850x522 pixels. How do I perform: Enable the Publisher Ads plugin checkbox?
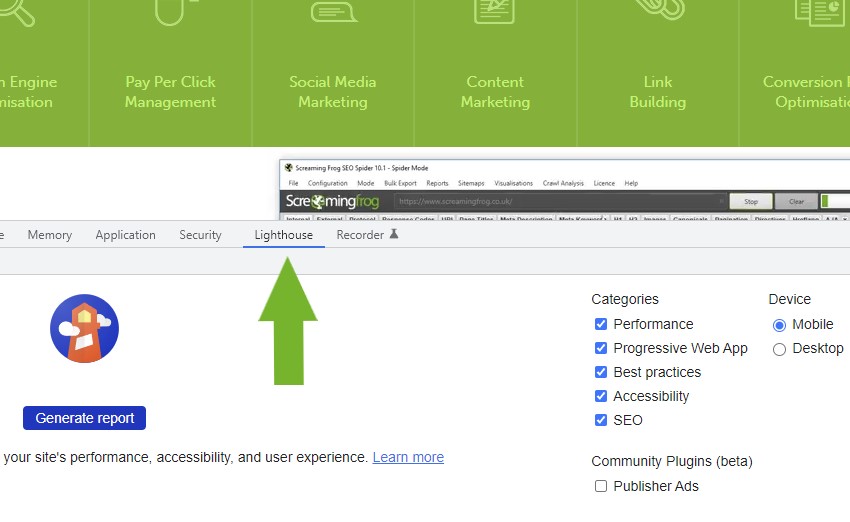[601, 486]
